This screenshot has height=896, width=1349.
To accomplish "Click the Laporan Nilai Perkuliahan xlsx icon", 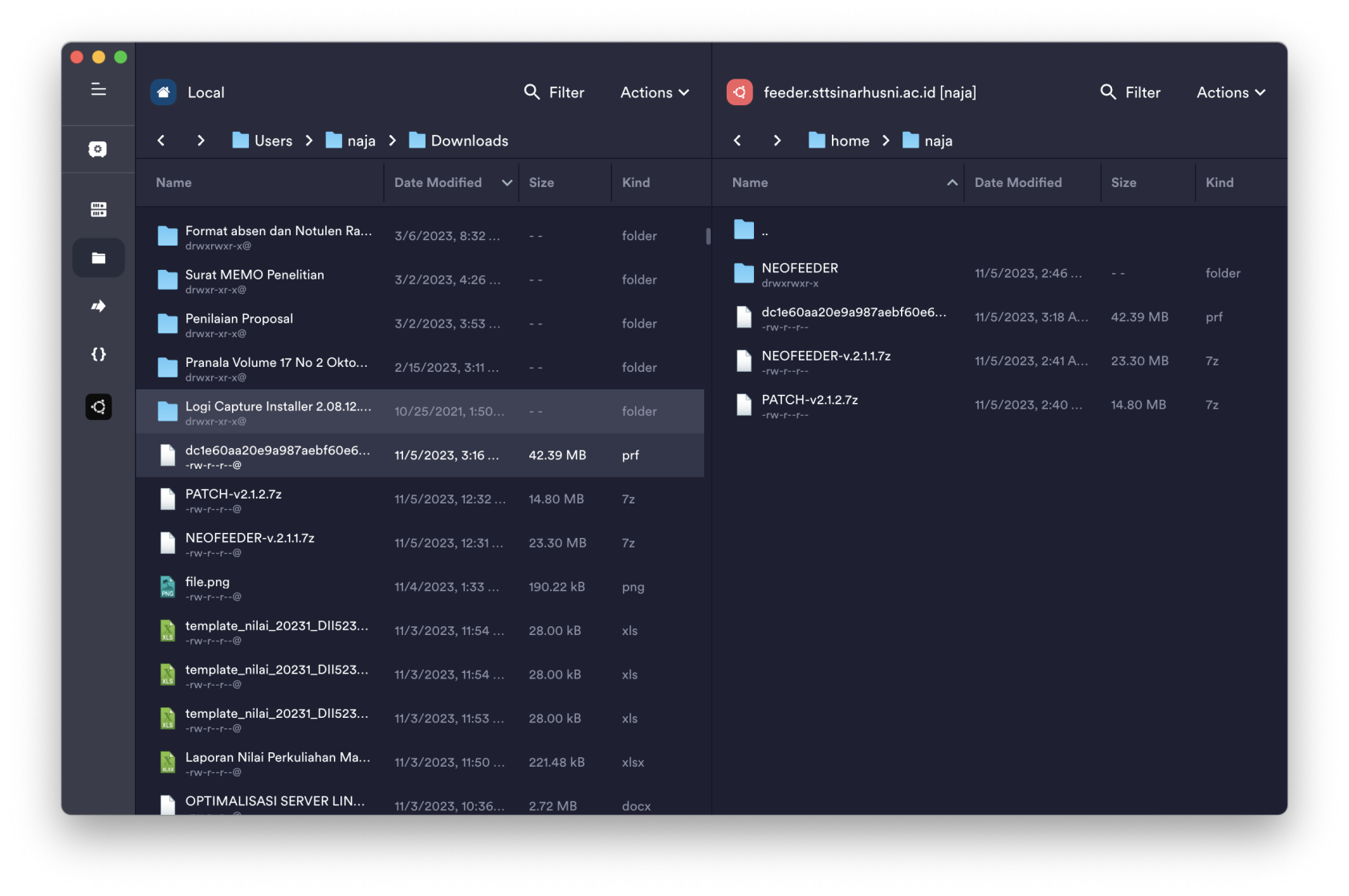I will (167, 763).
